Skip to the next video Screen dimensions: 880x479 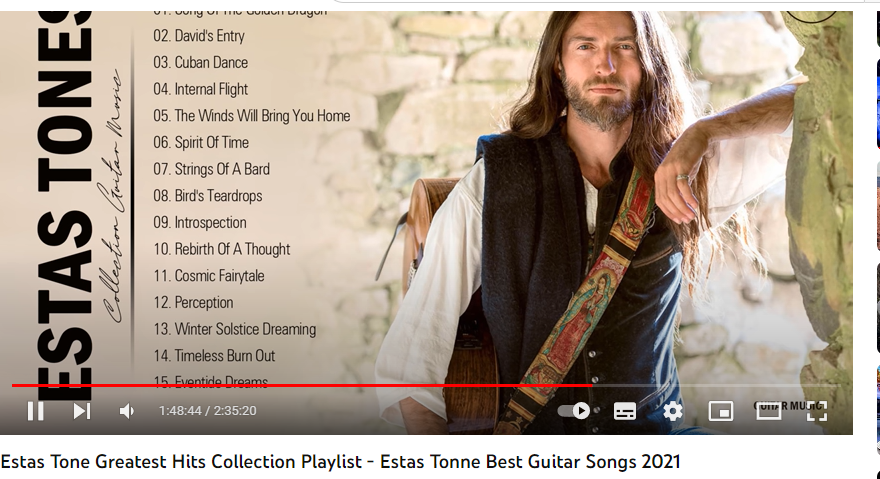[x=81, y=411]
